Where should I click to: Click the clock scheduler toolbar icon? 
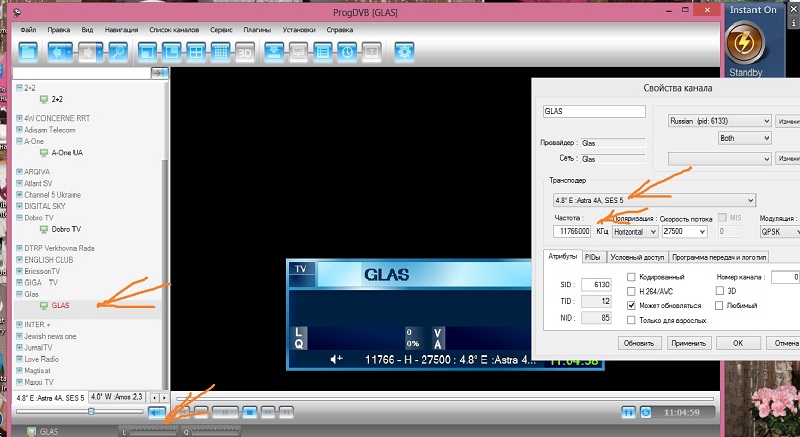pyautogui.click(x=346, y=50)
